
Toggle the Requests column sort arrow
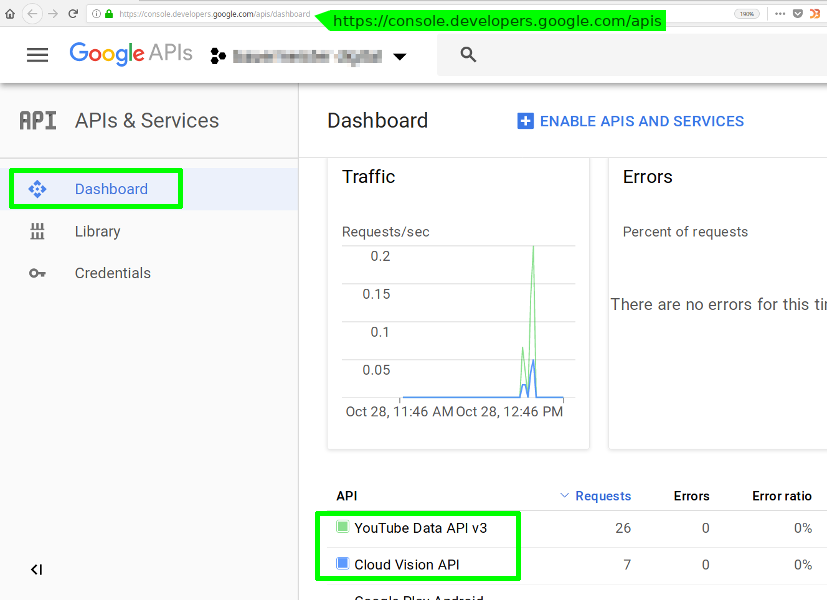564,496
